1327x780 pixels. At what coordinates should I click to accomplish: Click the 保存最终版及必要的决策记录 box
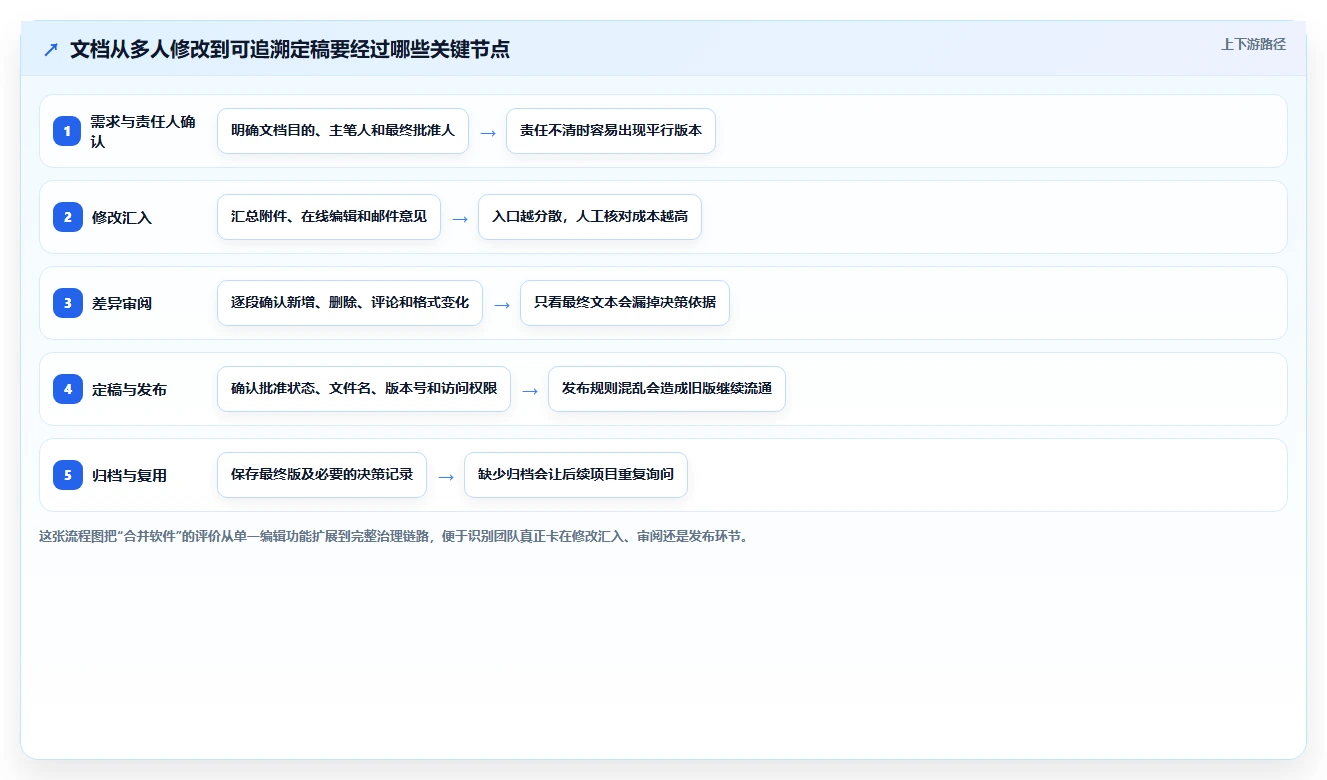coord(322,475)
